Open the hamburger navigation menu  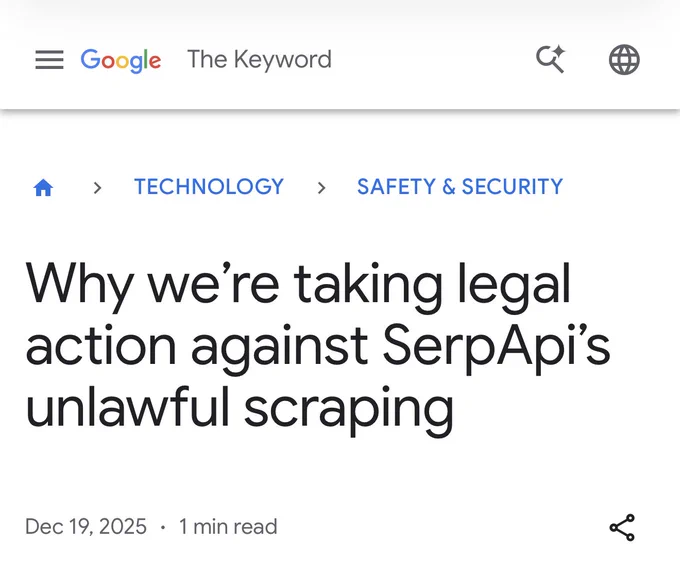pos(49,59)
